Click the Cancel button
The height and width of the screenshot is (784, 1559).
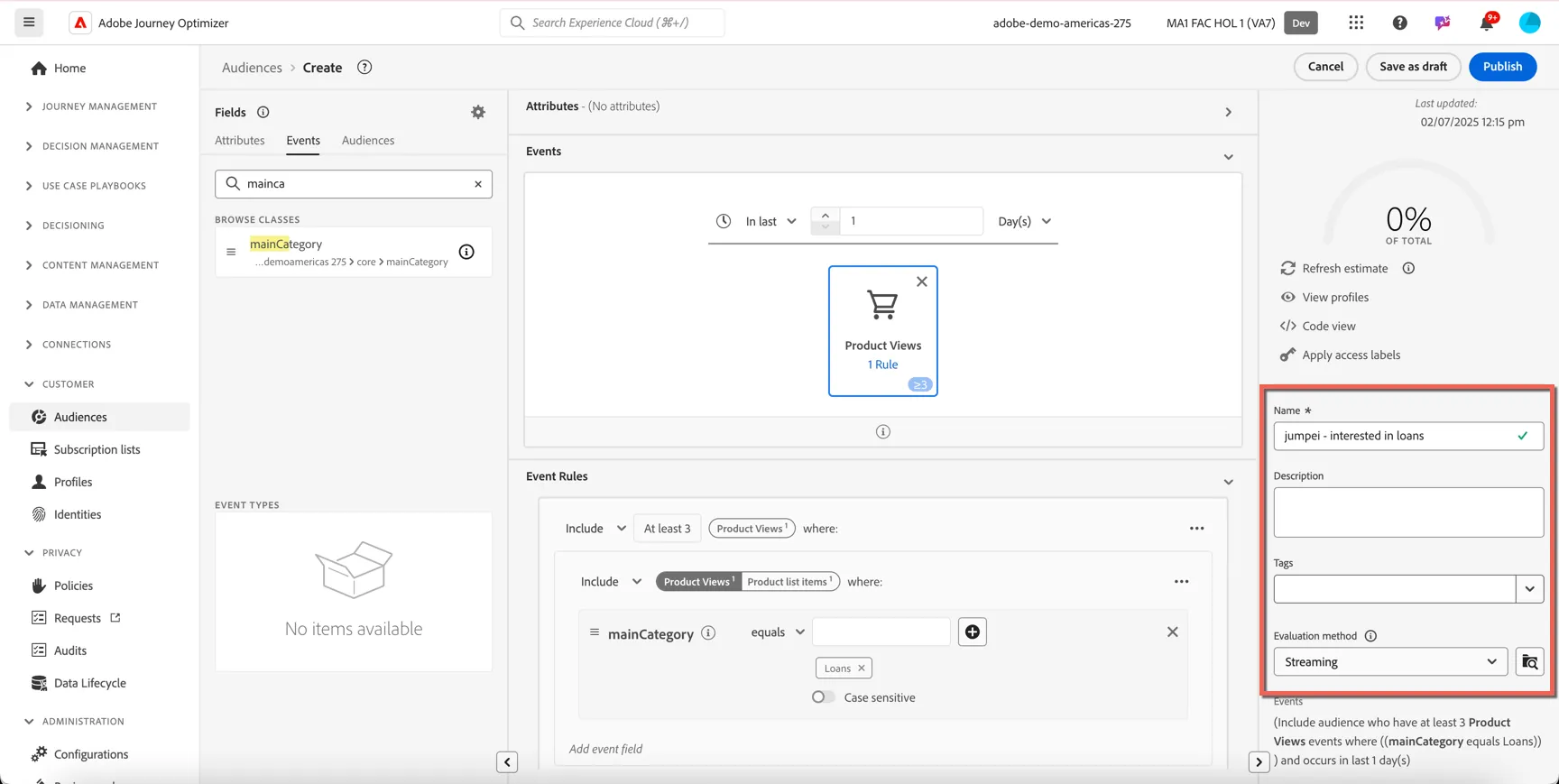pyautogui.click(x=1325, y=67)
